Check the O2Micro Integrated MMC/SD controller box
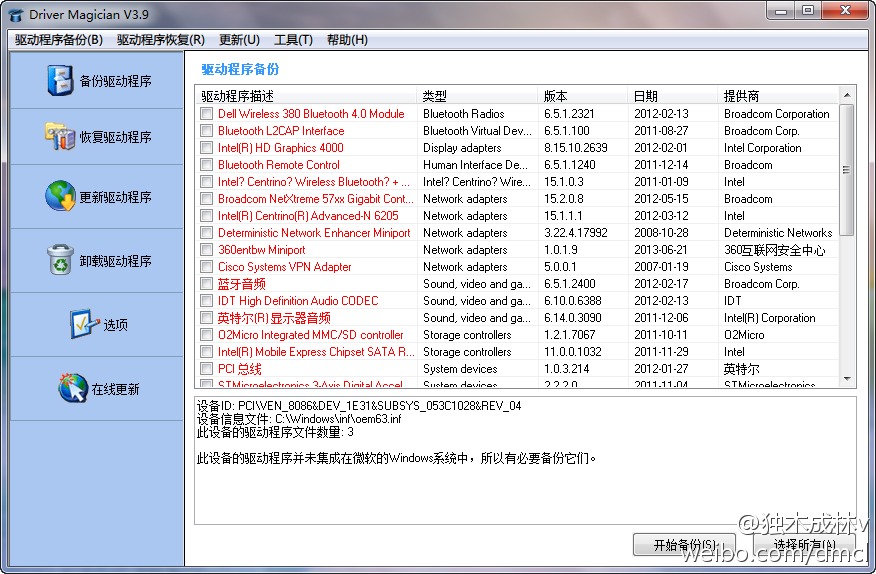Screen dimensions: 876x574 coord(207,335)
